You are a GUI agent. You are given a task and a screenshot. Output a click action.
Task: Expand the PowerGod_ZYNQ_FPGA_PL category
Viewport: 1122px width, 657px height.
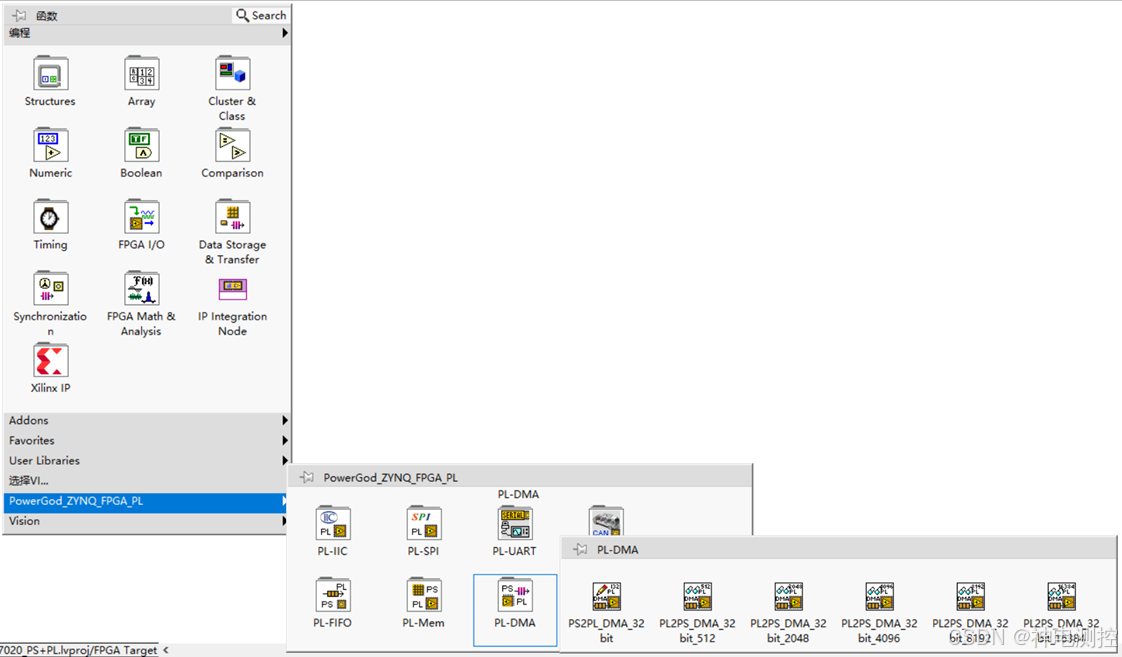pos(147,501)
